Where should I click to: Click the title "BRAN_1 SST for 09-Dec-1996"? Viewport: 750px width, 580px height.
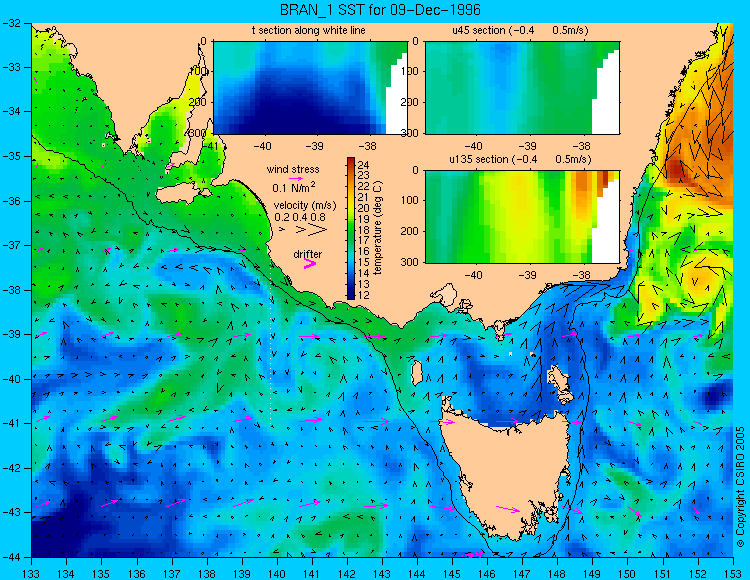(380, 10)
